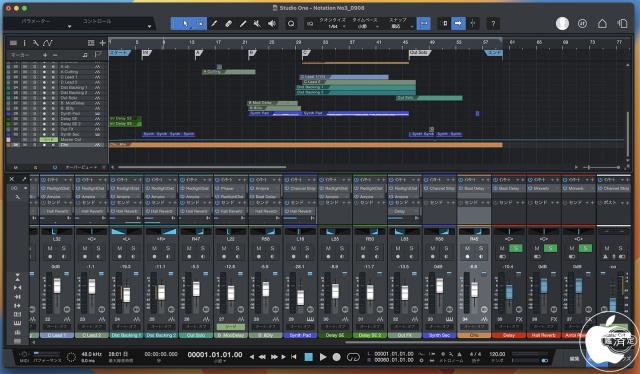The image size is (640, 374).
Task: Select the Range tool
Action: click(200, 24)
